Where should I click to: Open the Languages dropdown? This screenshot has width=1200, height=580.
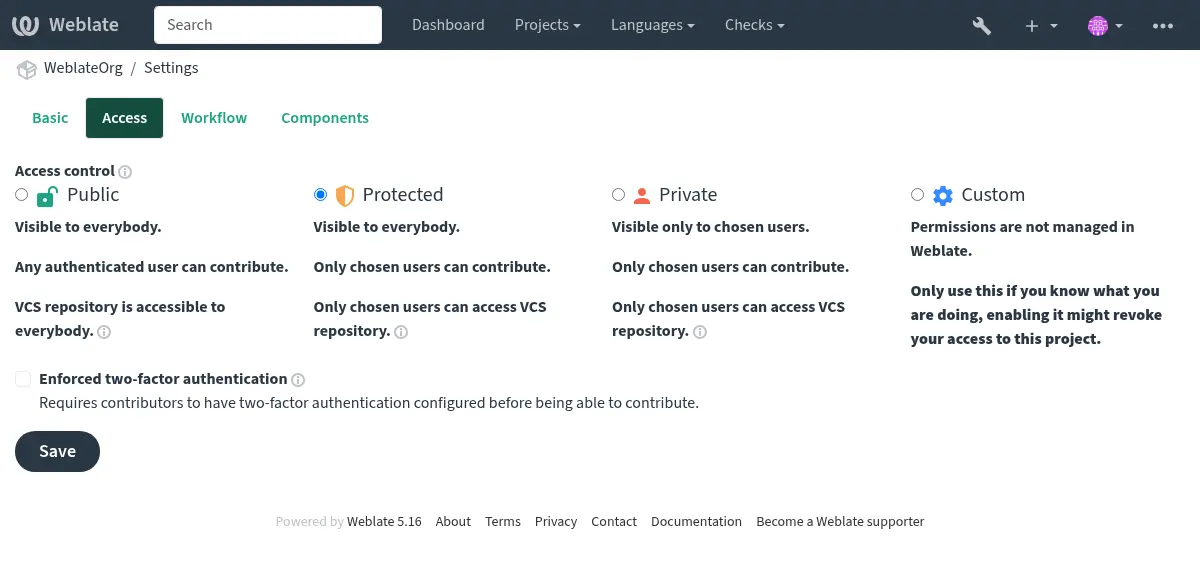click(652, 25)
